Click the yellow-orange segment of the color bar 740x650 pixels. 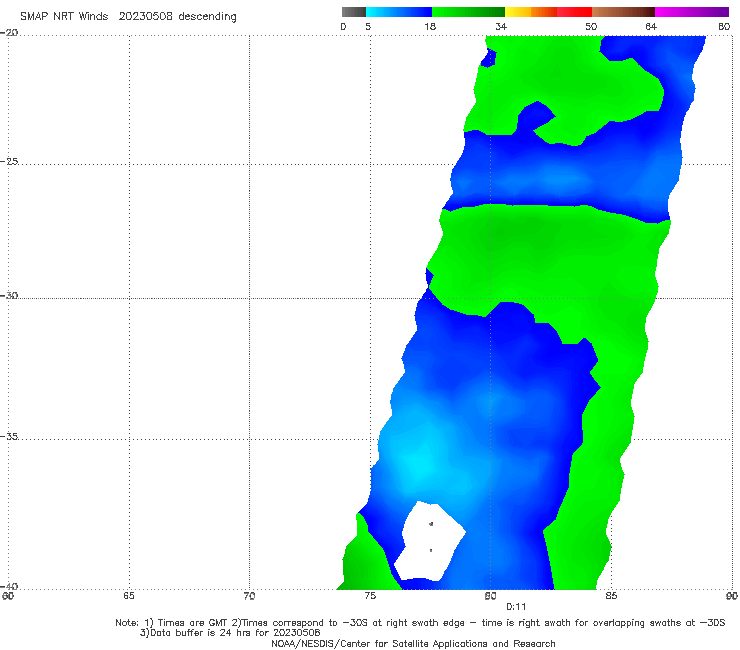(x=531, y=12)
